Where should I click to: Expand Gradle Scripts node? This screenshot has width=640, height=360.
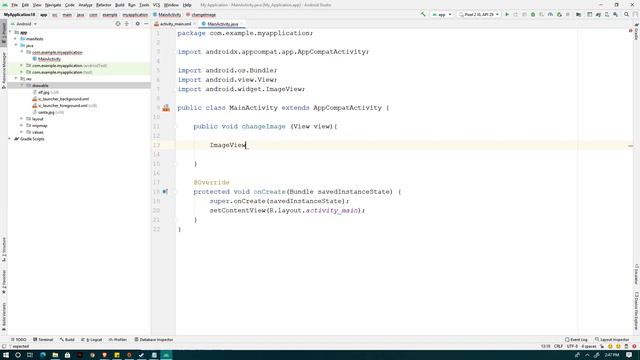[10, 139]
